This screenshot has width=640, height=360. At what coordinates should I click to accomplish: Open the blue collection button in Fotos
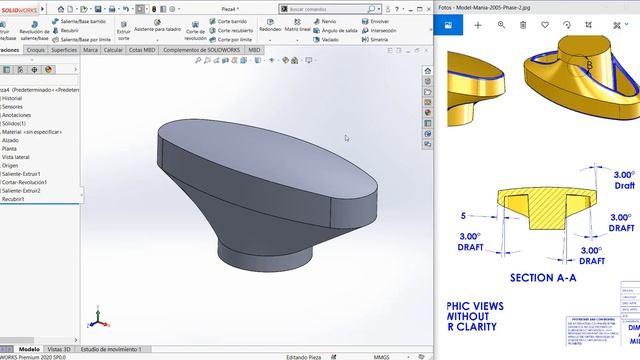448,25
